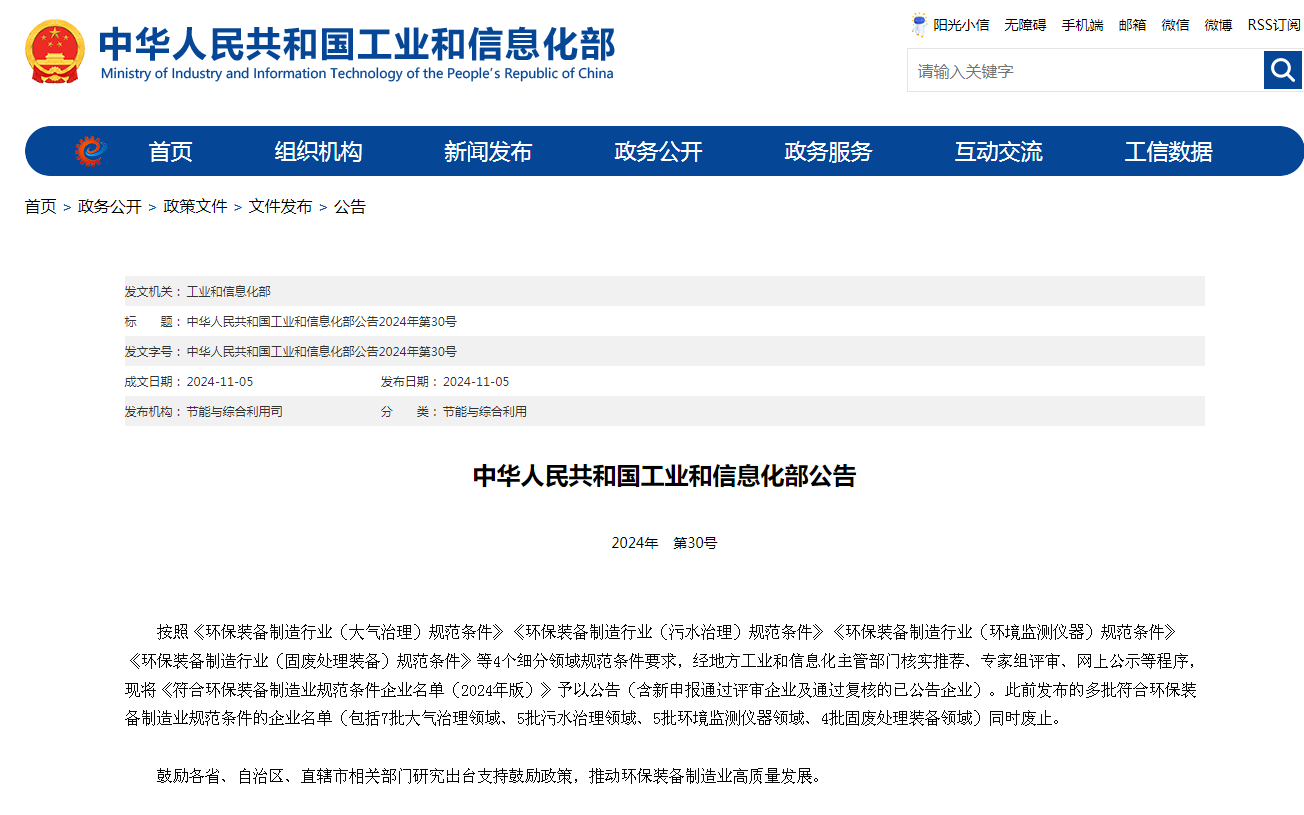Screen dimensions: 1304x815
Task: Go to 首页 in the breadcrumb
Action: pyautogui.click(x=41, y=206)
